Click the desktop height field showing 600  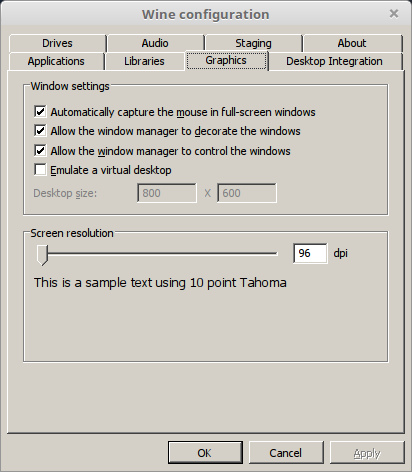pos(247,193)
